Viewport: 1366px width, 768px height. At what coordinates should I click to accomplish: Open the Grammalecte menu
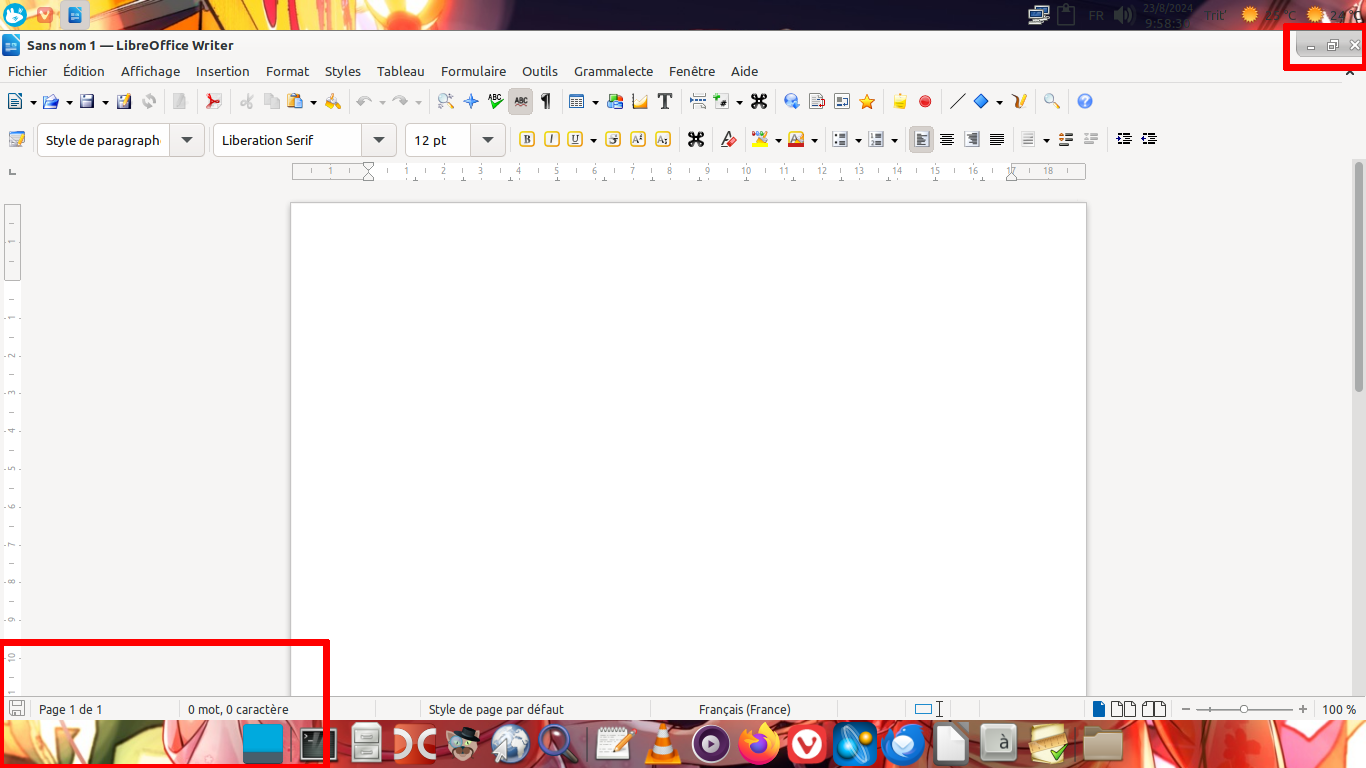click(613, 71)
